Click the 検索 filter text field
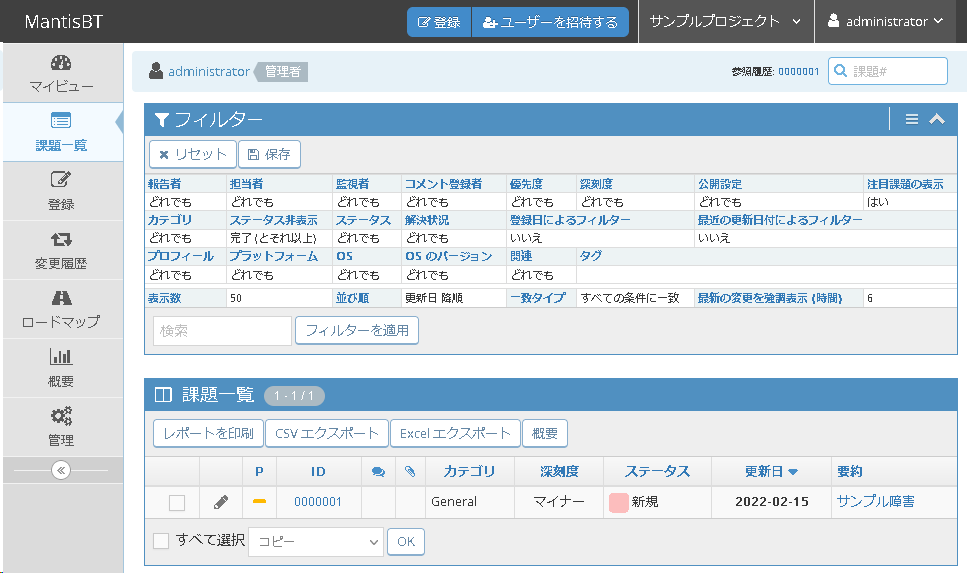This screenshot has width=967, height=573. 222,331
